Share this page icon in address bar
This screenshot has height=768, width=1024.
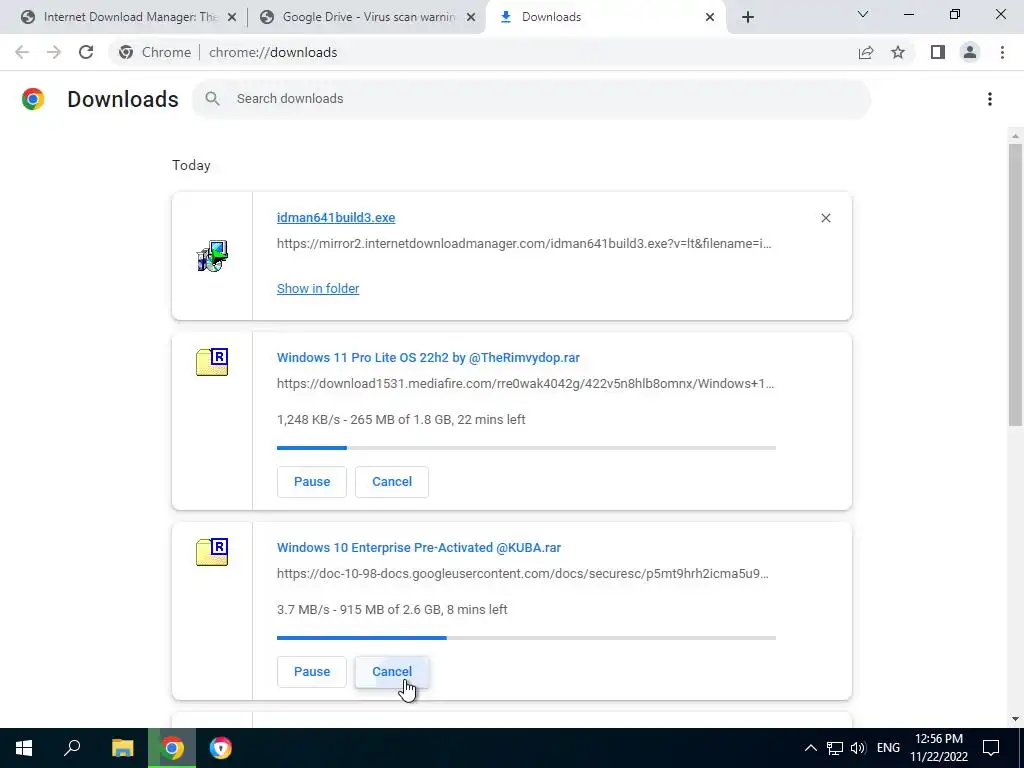[x=866, y=52]
